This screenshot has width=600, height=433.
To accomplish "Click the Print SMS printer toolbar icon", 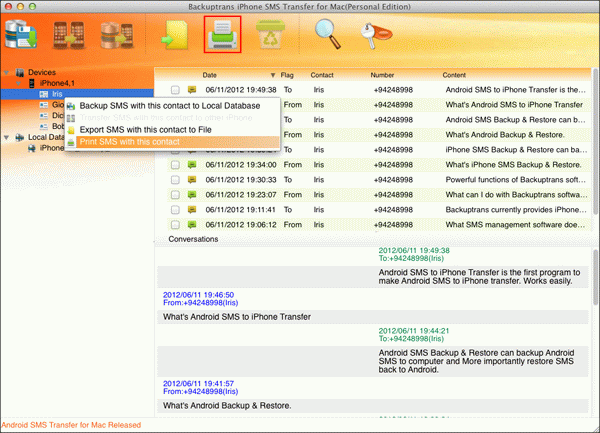I will [x=222, y=34].
